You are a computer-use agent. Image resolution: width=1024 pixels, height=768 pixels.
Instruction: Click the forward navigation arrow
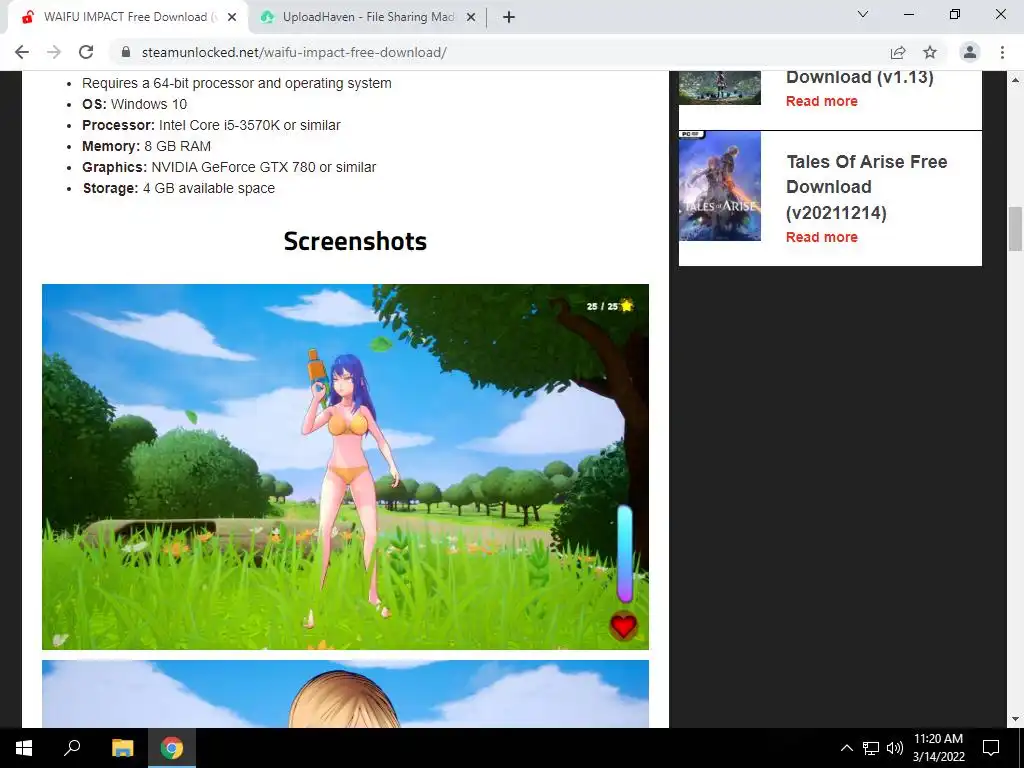point(54,52)
